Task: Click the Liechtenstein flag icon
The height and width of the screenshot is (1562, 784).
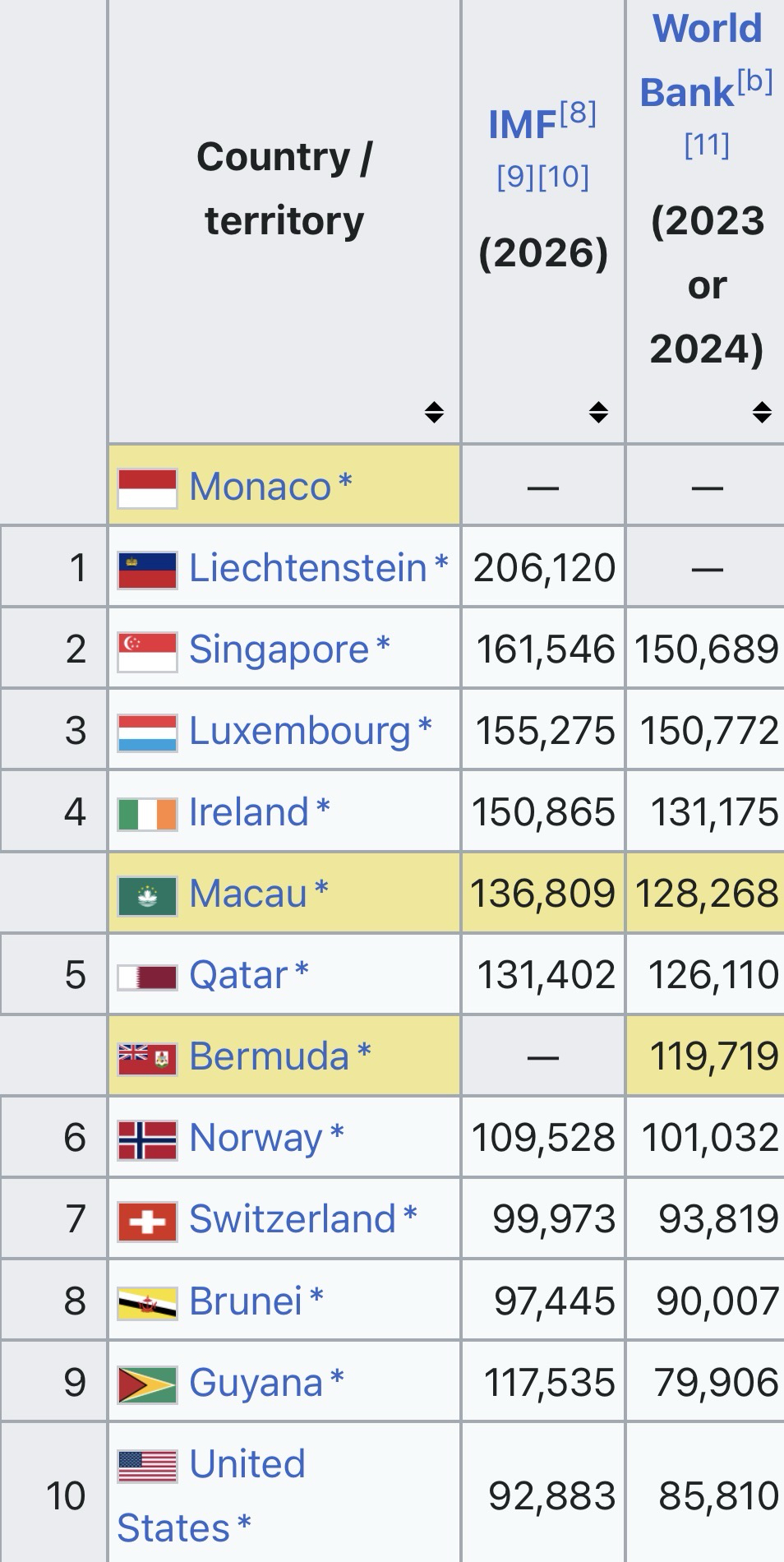Action: 147,570
